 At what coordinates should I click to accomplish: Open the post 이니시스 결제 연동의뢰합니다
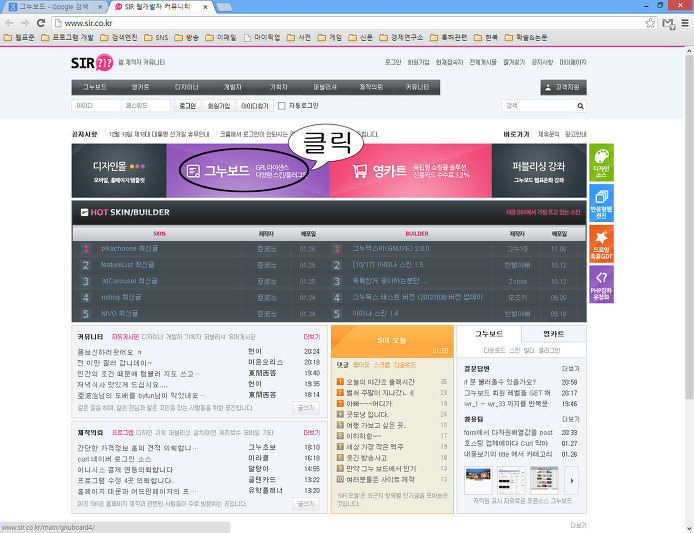(125, 470)
